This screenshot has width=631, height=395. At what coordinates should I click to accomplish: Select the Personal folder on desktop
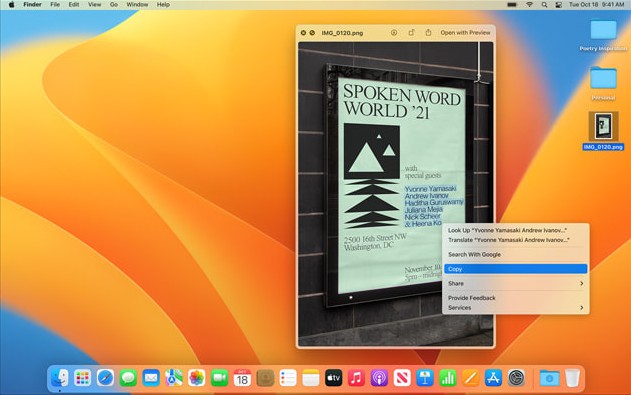point(603,84)
